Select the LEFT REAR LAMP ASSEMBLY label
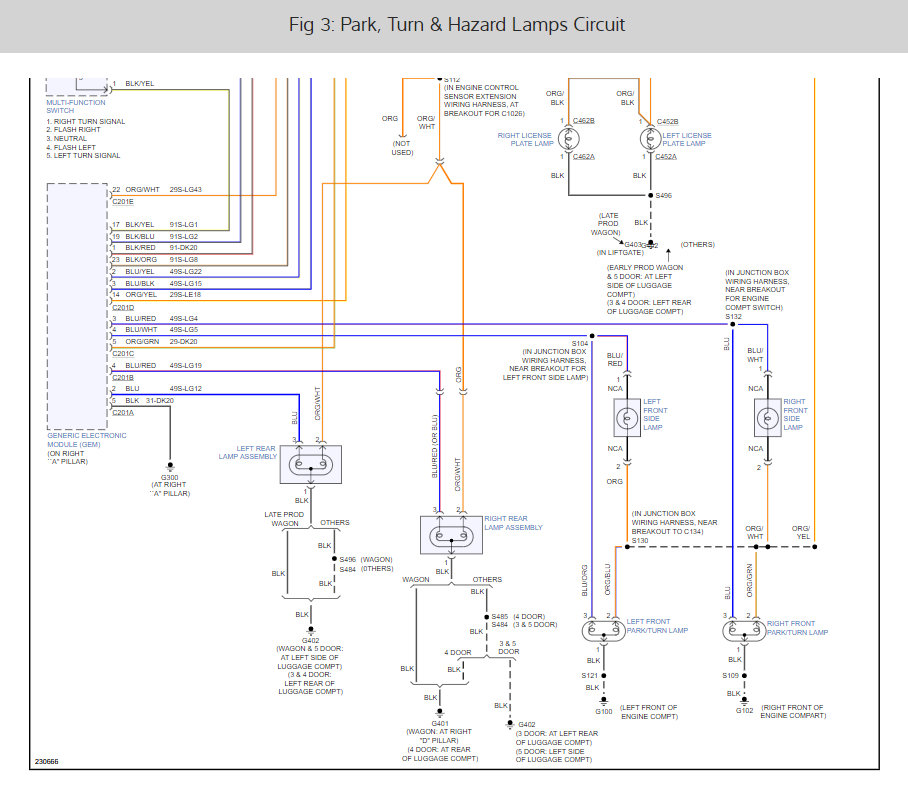 click(248, 452)
